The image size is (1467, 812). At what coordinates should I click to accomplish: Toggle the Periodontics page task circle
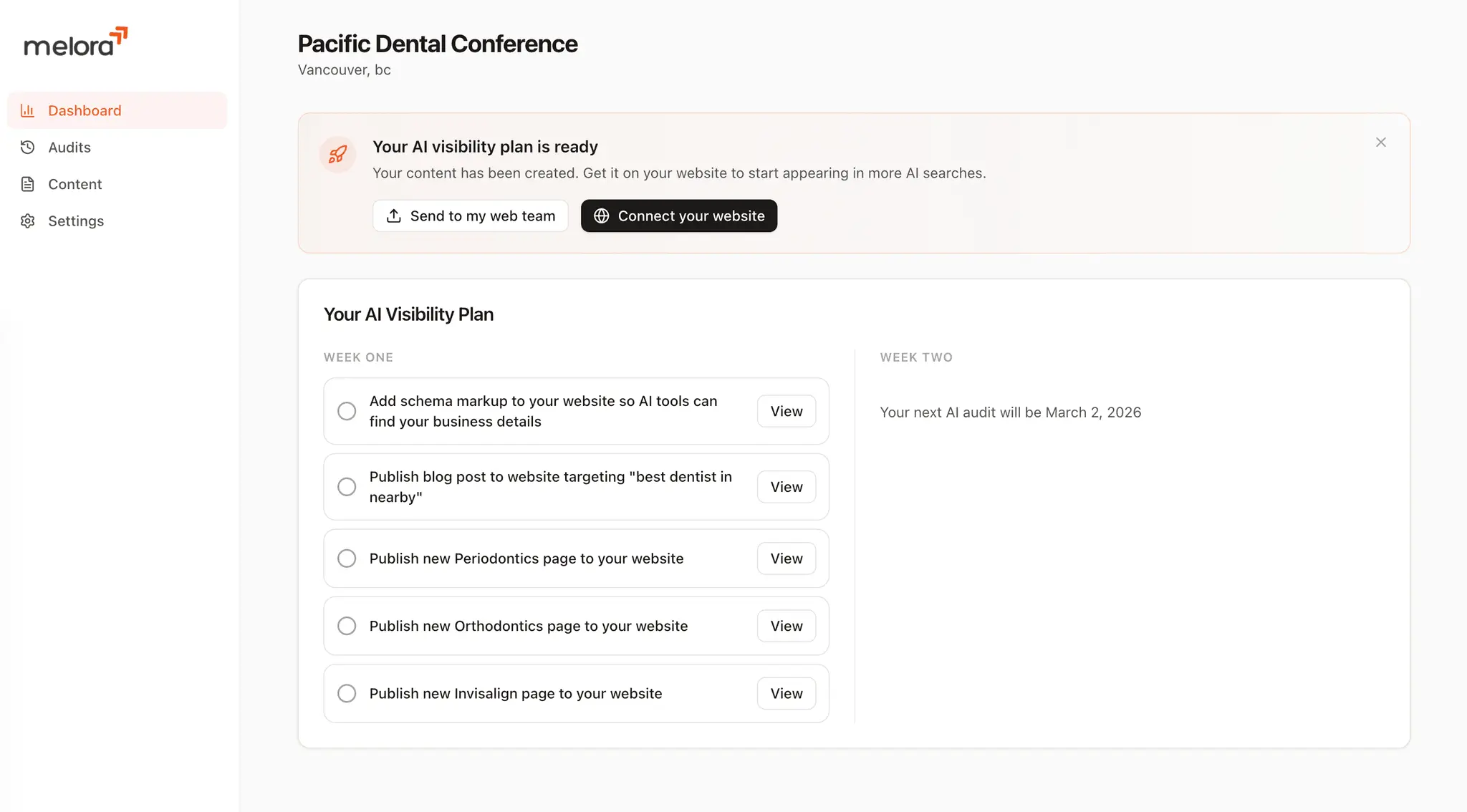coord(347,559)
